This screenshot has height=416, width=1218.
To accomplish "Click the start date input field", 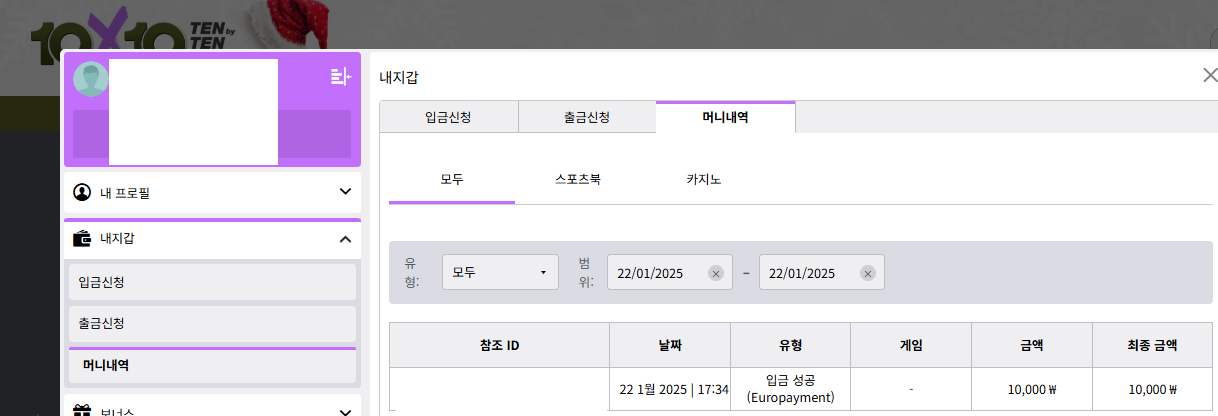I will tap(657, 273).
